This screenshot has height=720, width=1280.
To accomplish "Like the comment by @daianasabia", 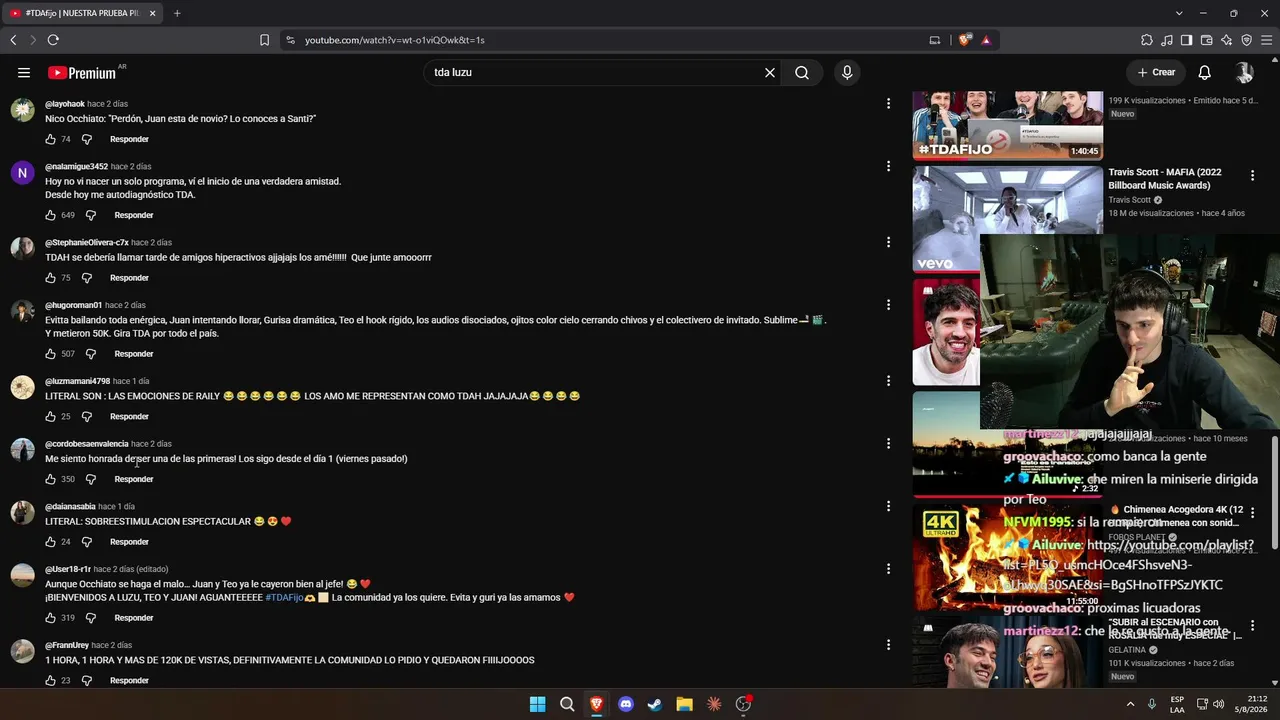I will pyautogui.click(x=51, y=542).
